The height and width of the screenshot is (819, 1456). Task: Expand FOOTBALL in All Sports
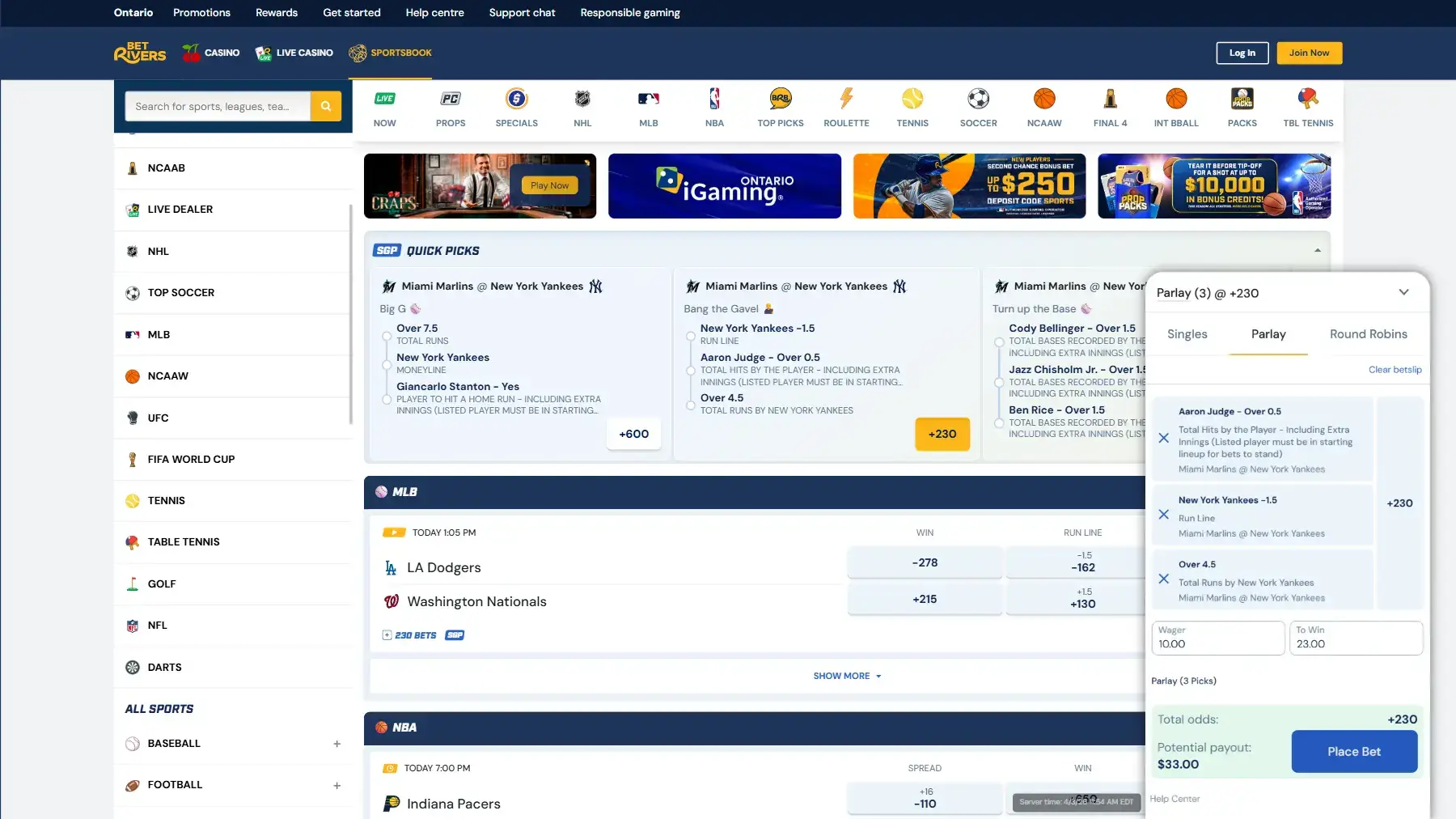click(337, 786)
